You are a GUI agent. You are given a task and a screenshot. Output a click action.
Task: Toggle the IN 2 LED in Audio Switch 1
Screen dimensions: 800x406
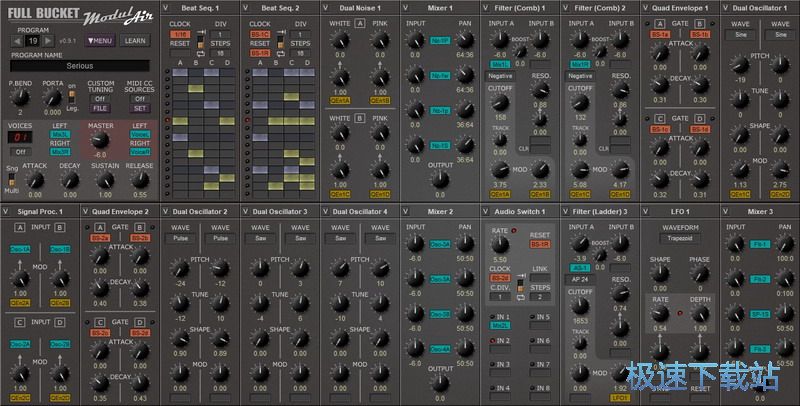tap(492, 340)
